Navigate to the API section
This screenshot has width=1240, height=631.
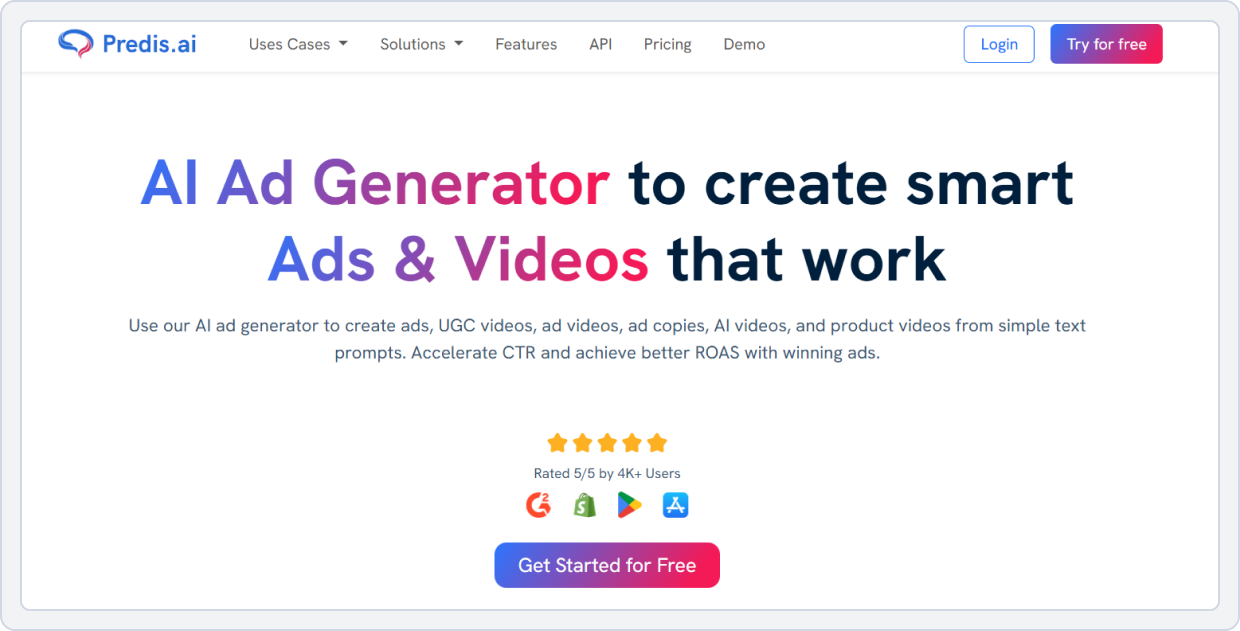pyautogui.click(x=600, y=44)
